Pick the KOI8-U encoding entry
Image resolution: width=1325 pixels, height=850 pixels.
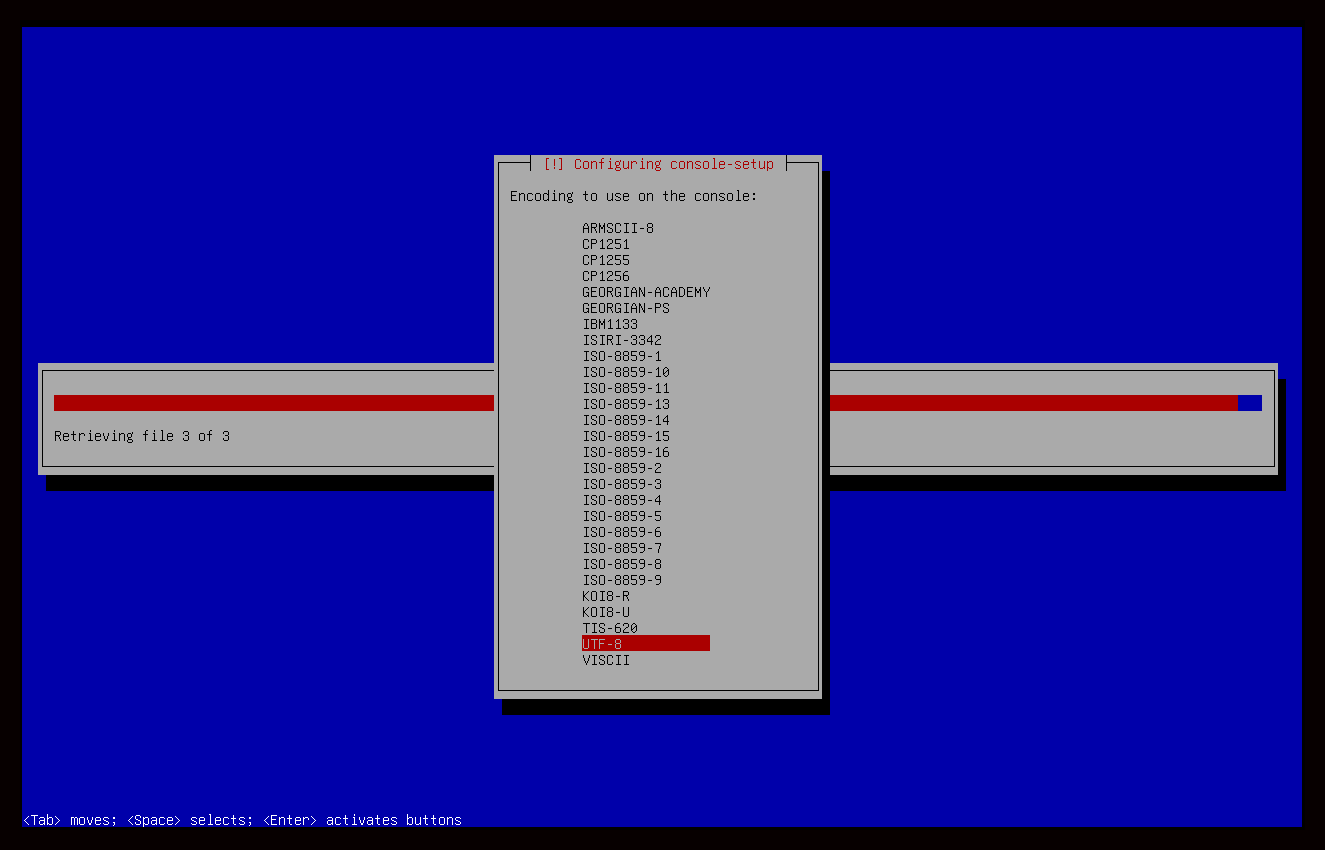pos(606,612)
